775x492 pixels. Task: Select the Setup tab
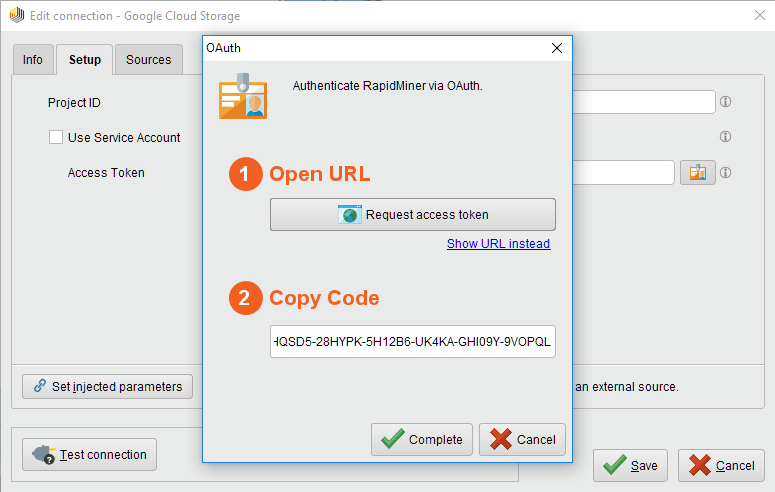point(84,60)
